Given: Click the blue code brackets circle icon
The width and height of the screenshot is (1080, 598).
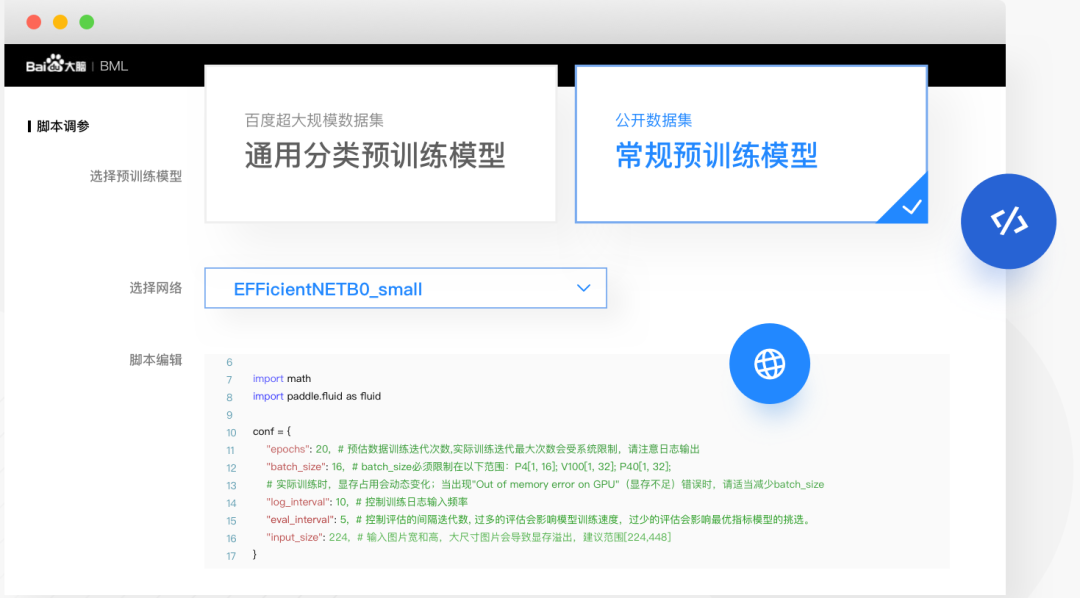Looking at the screenshot, I should (x=1008, y=221).
